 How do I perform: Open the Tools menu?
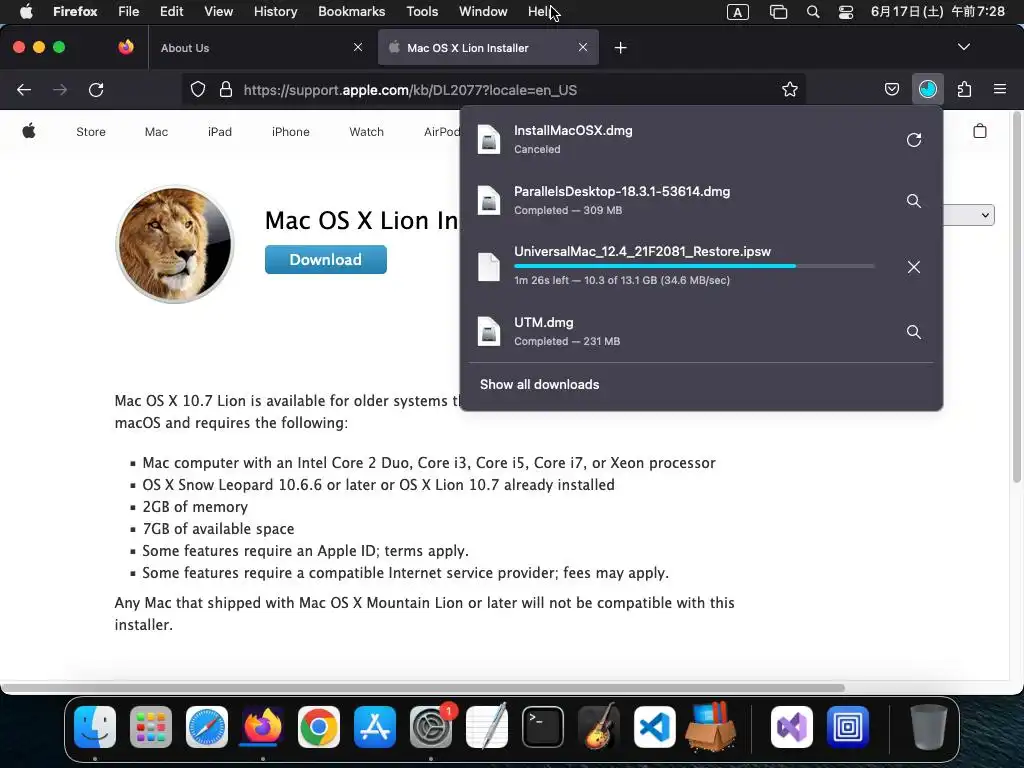point(422,12)
